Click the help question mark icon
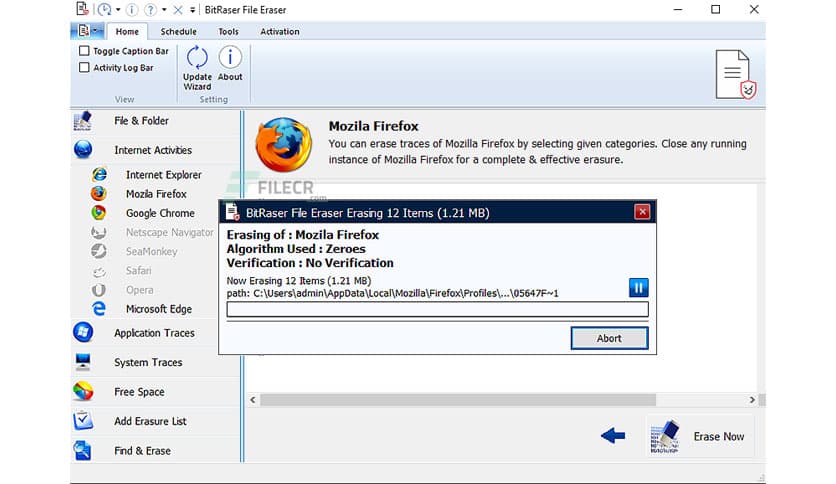836x484 pixels. point(151,10)
